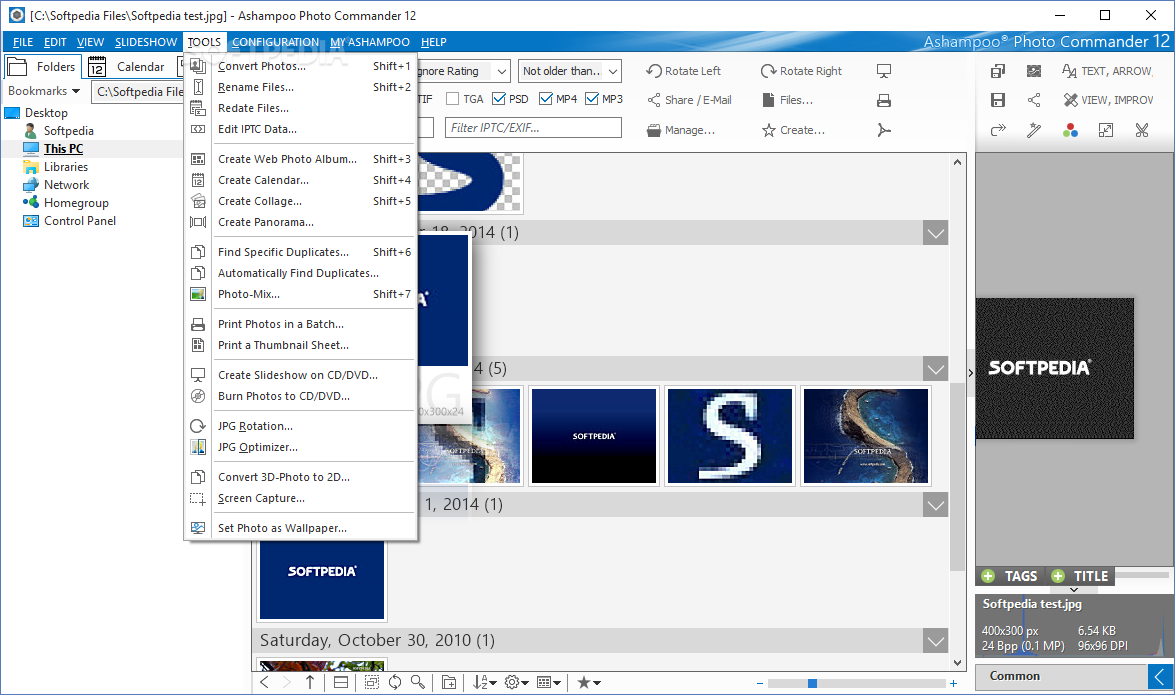Screen dimensions: 1175x695
Task: Click the image selection icon
Action: click(x=1034, y=71)
